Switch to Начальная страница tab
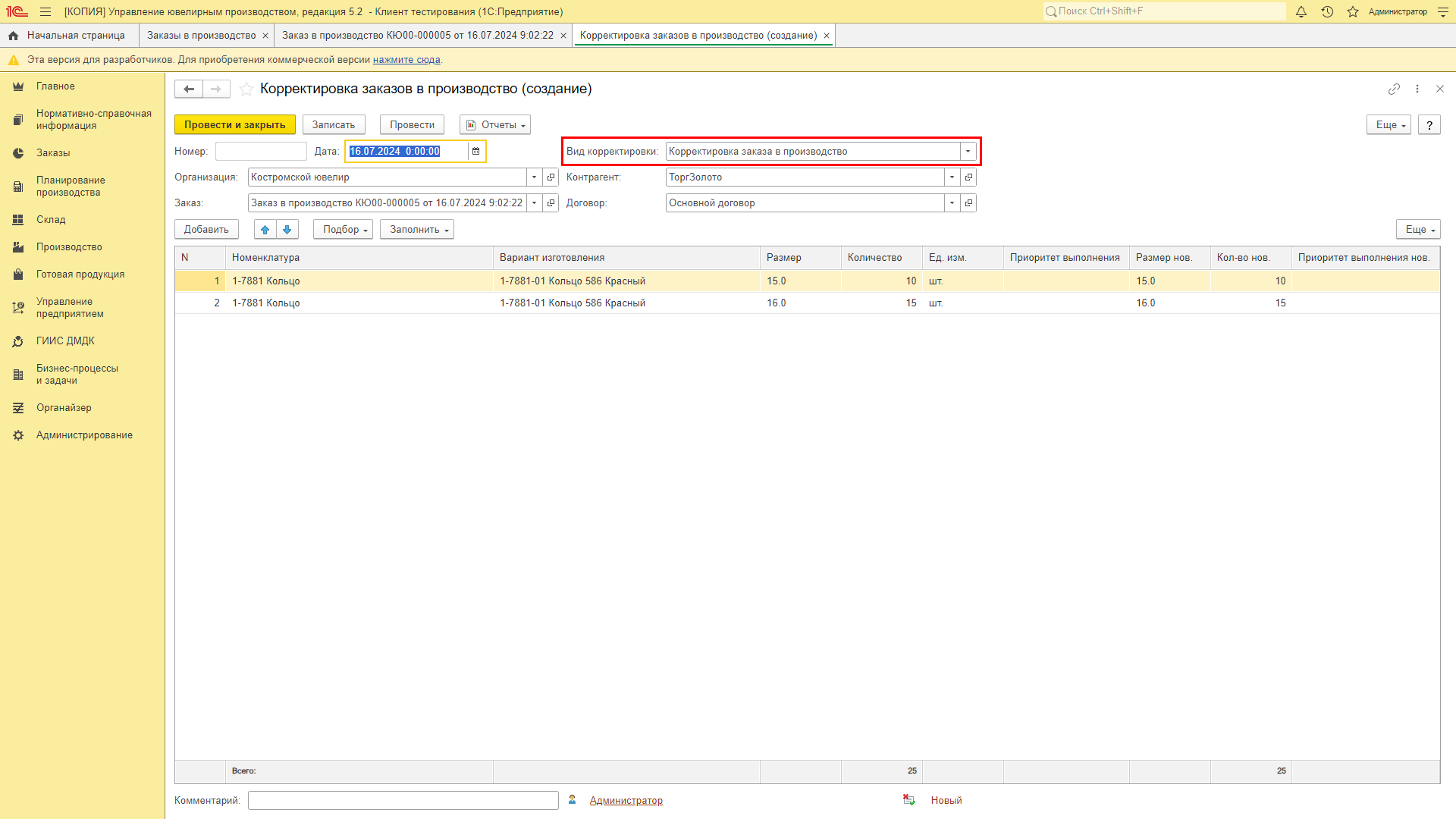This screenshot has width=1456, height=819. 68,36
